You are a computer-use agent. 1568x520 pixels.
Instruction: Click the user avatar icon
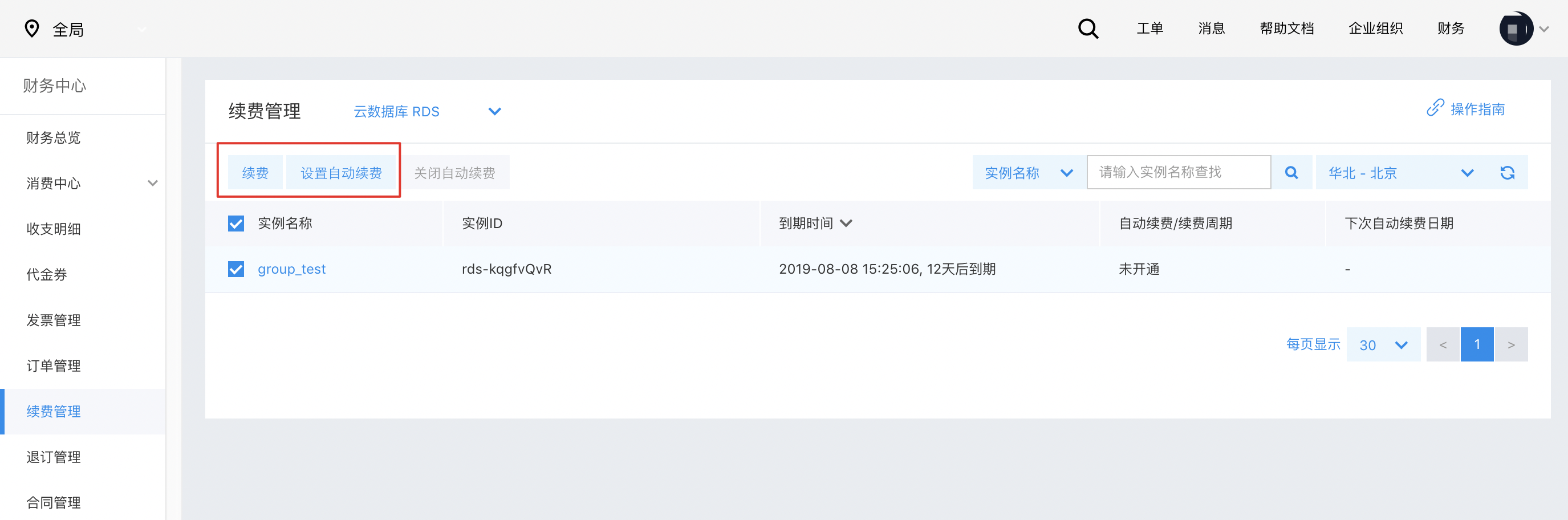(1516, 29)
